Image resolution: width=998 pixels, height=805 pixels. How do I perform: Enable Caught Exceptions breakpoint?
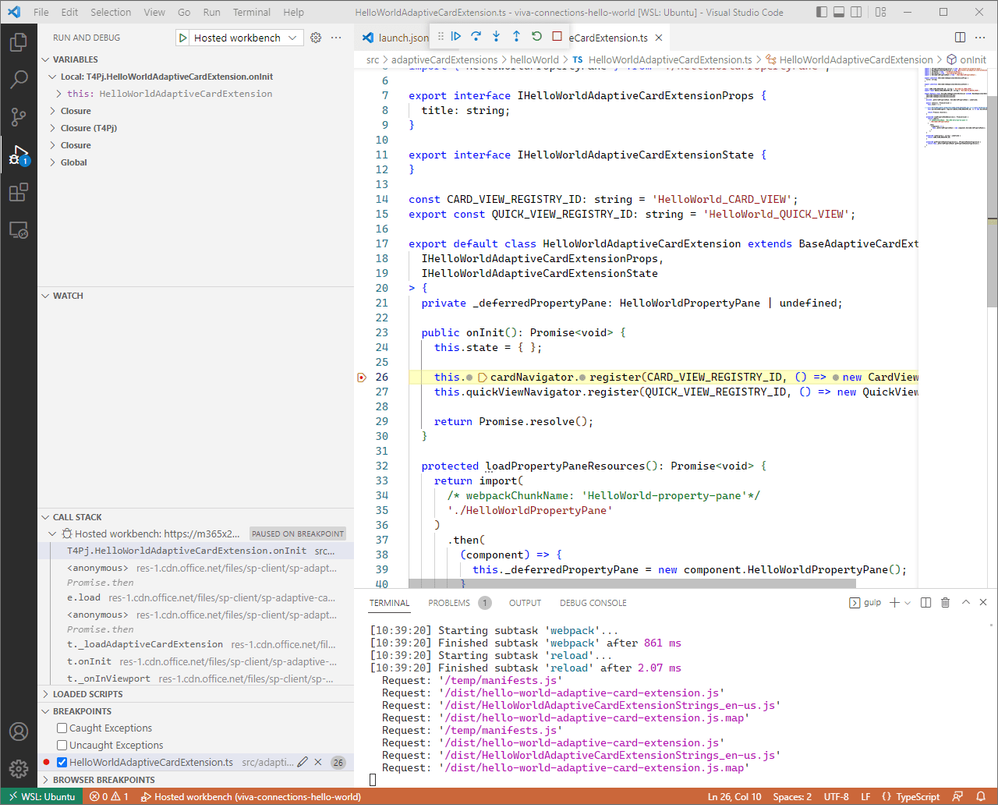click(62, 728)
